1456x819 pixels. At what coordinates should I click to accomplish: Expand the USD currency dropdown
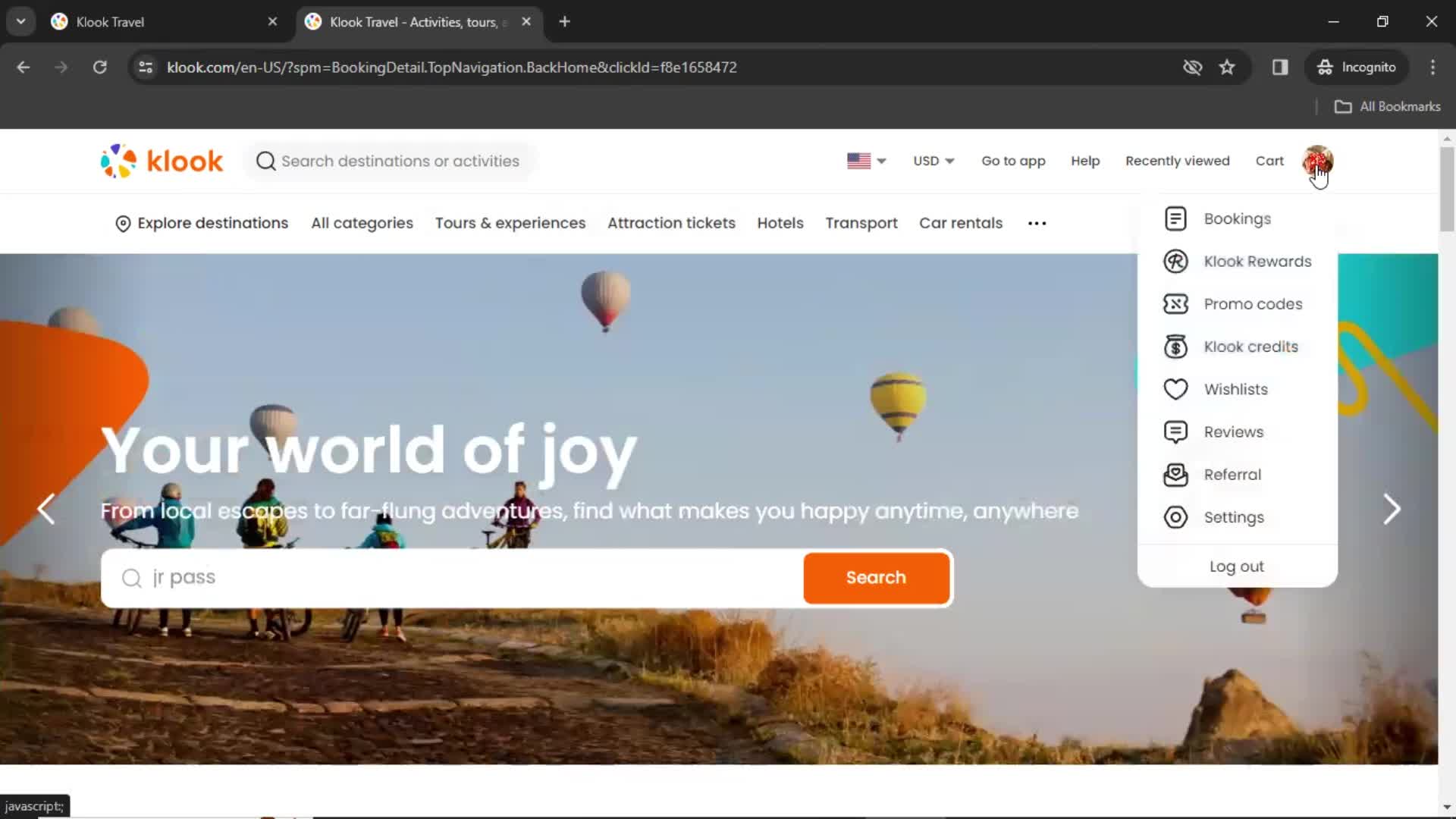pyautogui.click(x=933, y=161)
